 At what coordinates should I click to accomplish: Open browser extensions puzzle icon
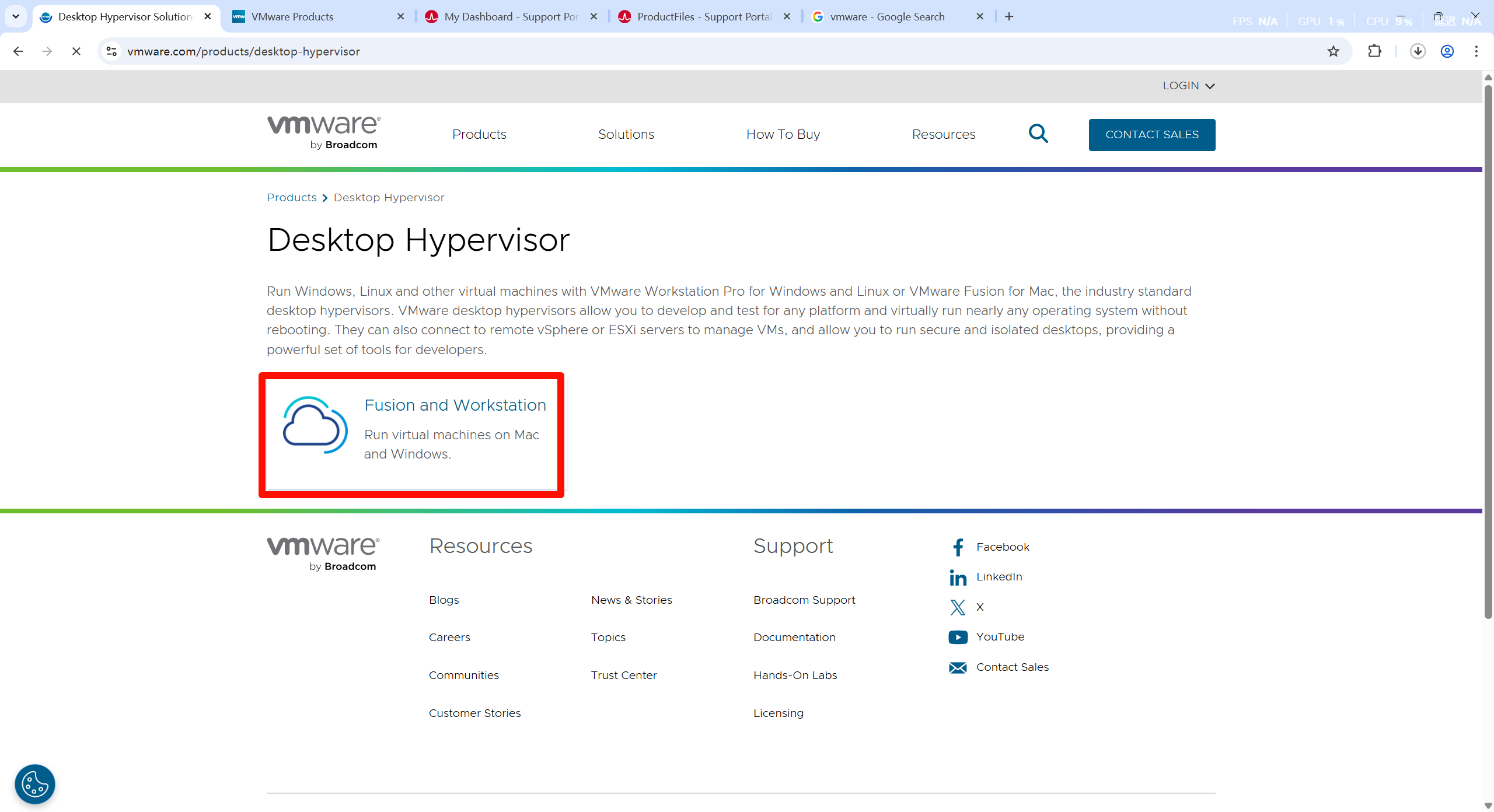pos(1374,51)
